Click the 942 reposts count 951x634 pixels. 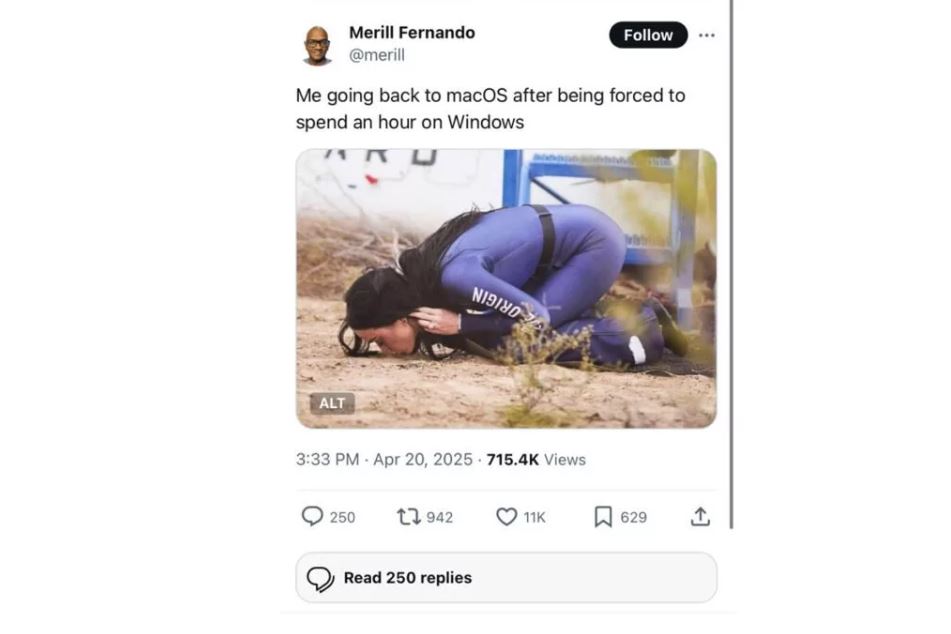(440, 518)
